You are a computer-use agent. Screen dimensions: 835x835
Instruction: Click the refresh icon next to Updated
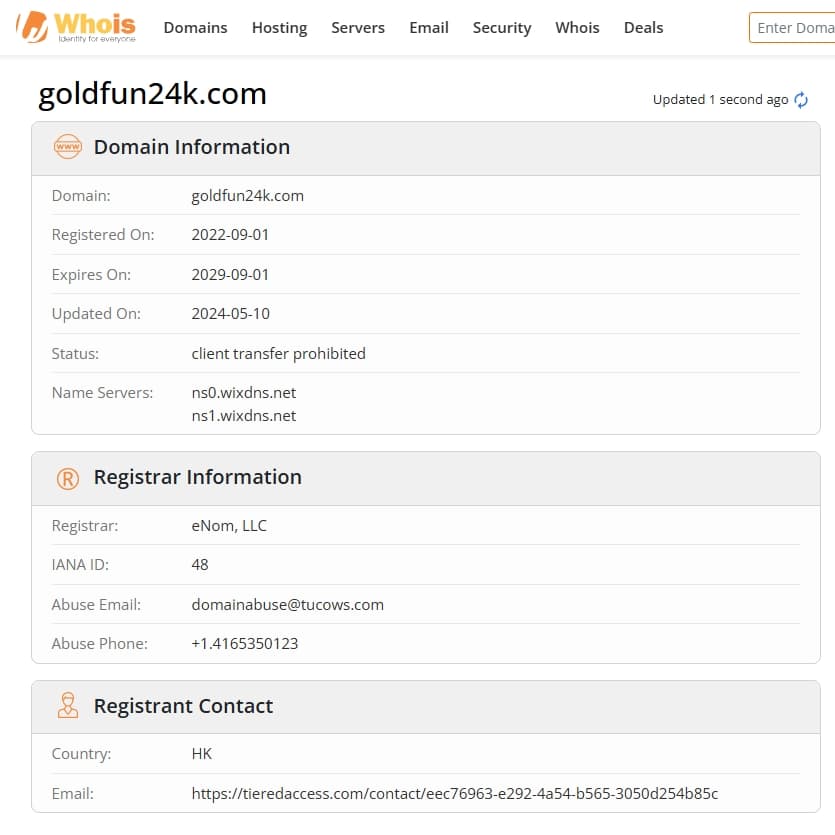[800, 100]
